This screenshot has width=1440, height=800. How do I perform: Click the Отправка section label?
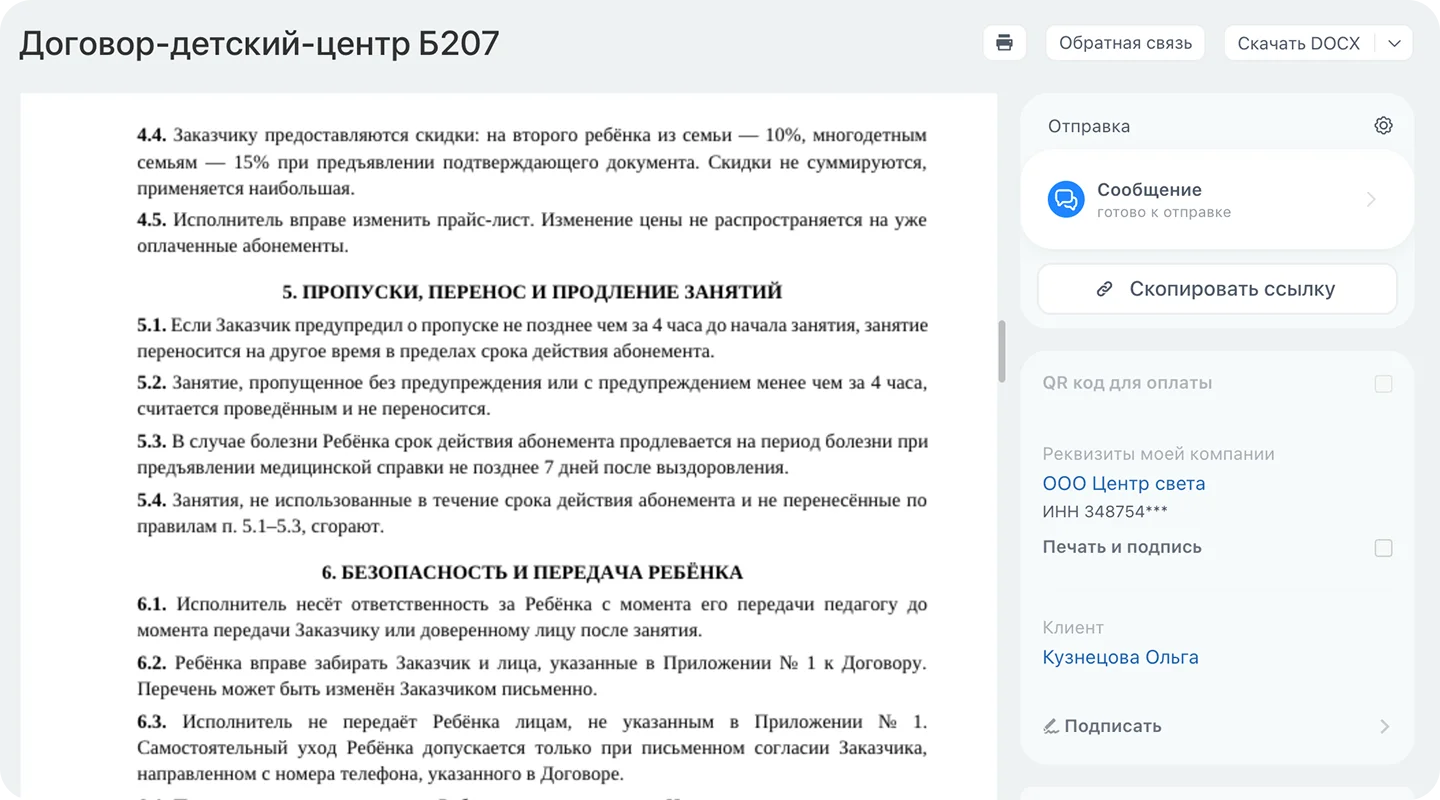(1089, 126)
